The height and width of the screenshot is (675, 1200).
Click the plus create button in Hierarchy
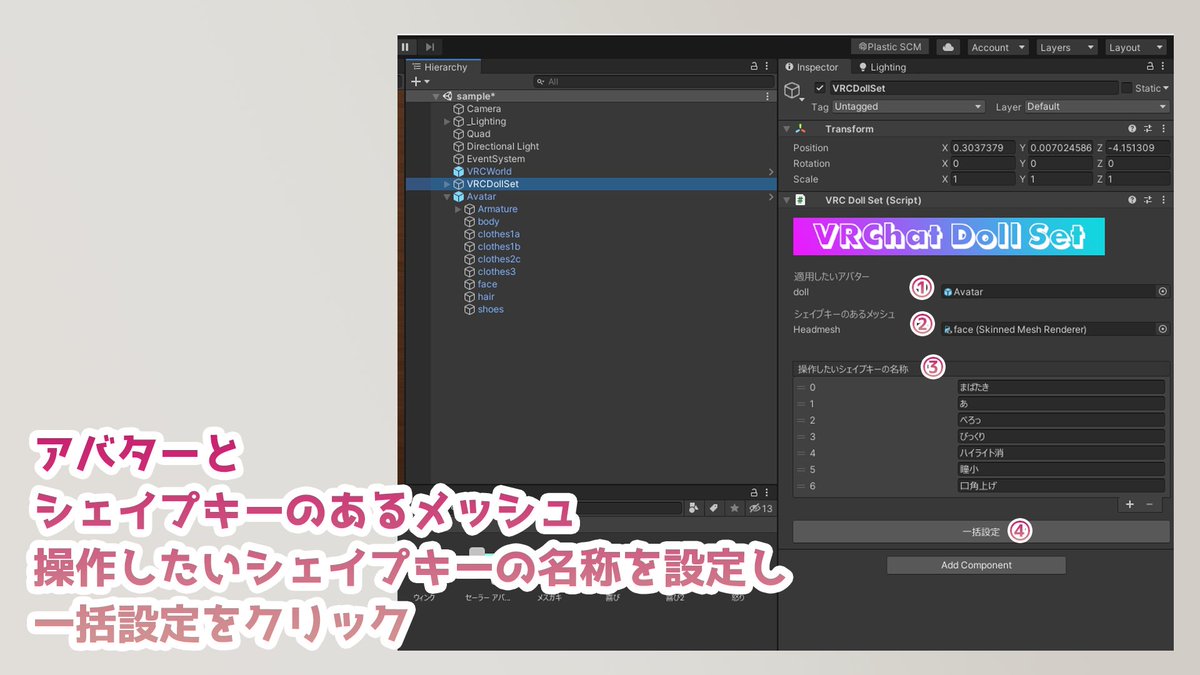[x=420, y=82]
